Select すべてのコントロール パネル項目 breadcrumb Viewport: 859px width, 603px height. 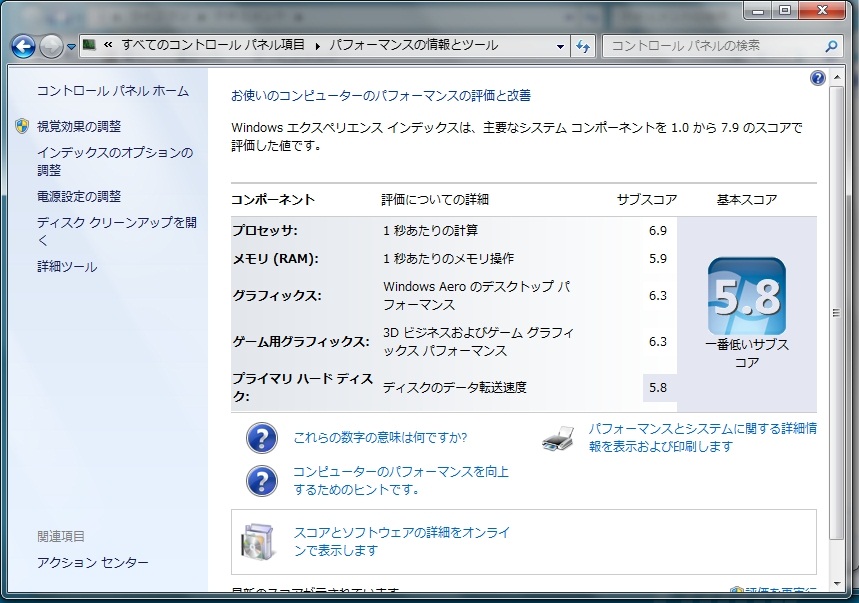213,45
